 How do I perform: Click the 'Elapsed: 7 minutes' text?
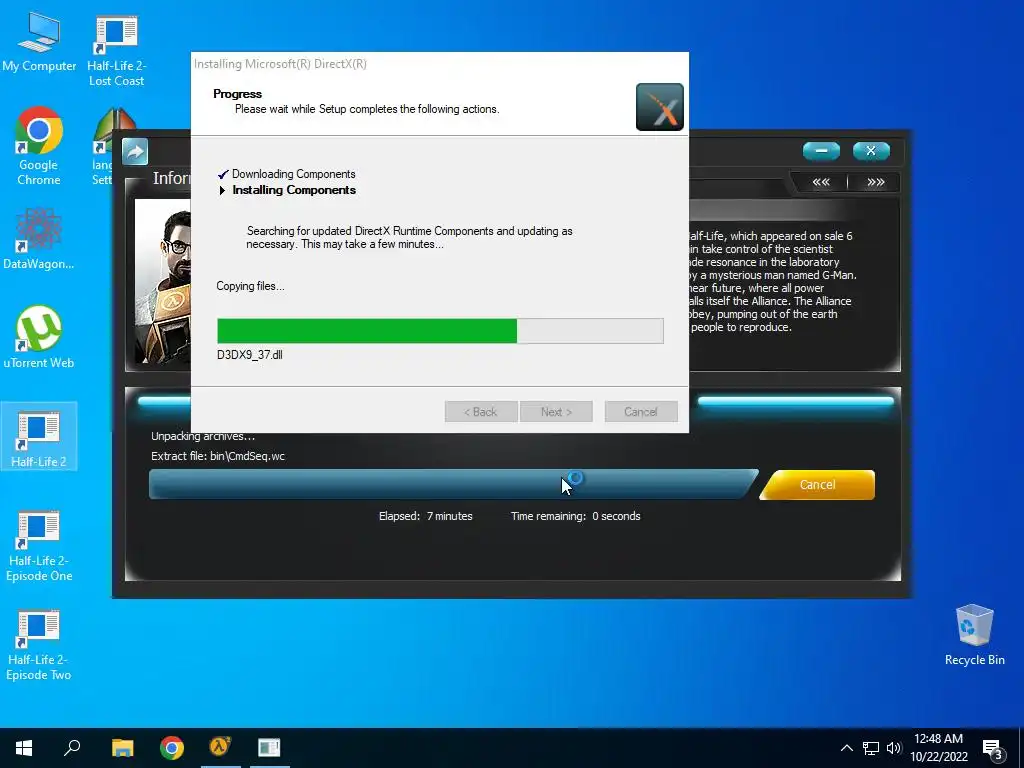click(x=425, y=516)
